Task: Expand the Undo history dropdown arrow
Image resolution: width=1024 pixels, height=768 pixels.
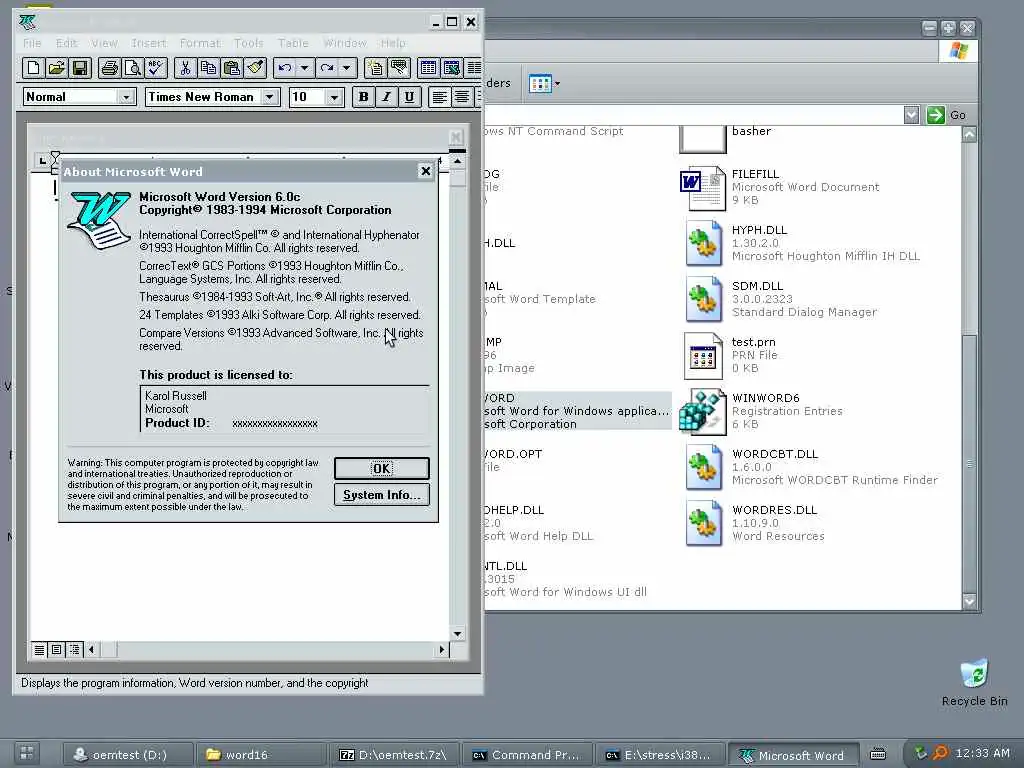Action: point(304,68)
